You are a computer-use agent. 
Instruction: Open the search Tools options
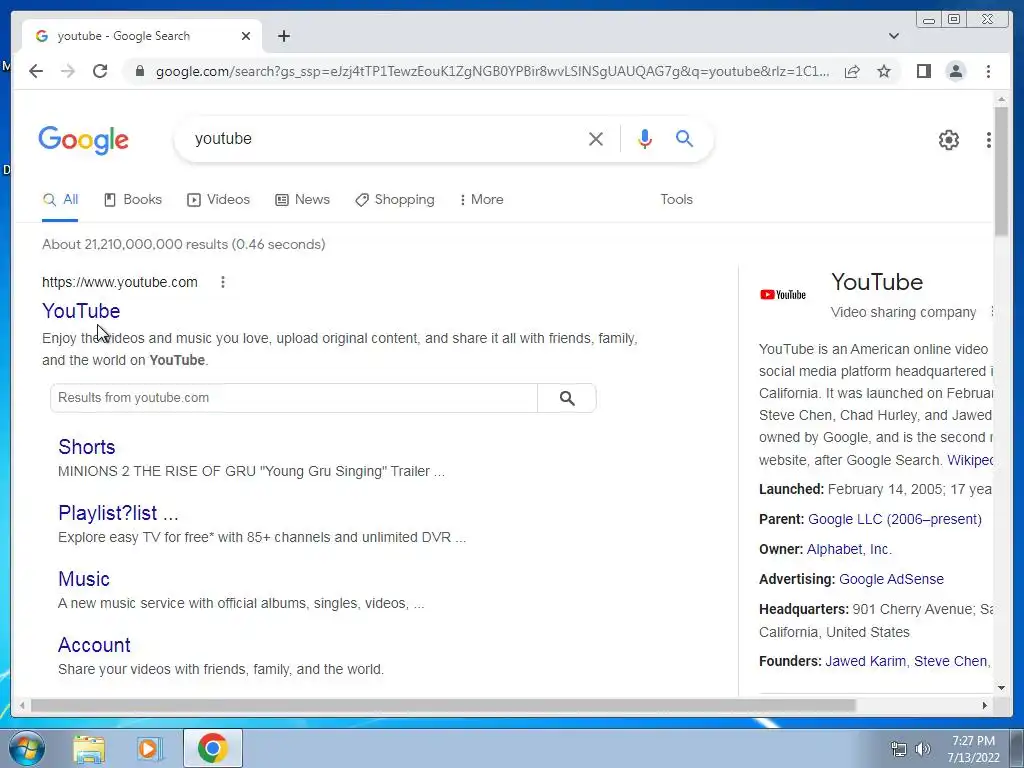point(677,200)
